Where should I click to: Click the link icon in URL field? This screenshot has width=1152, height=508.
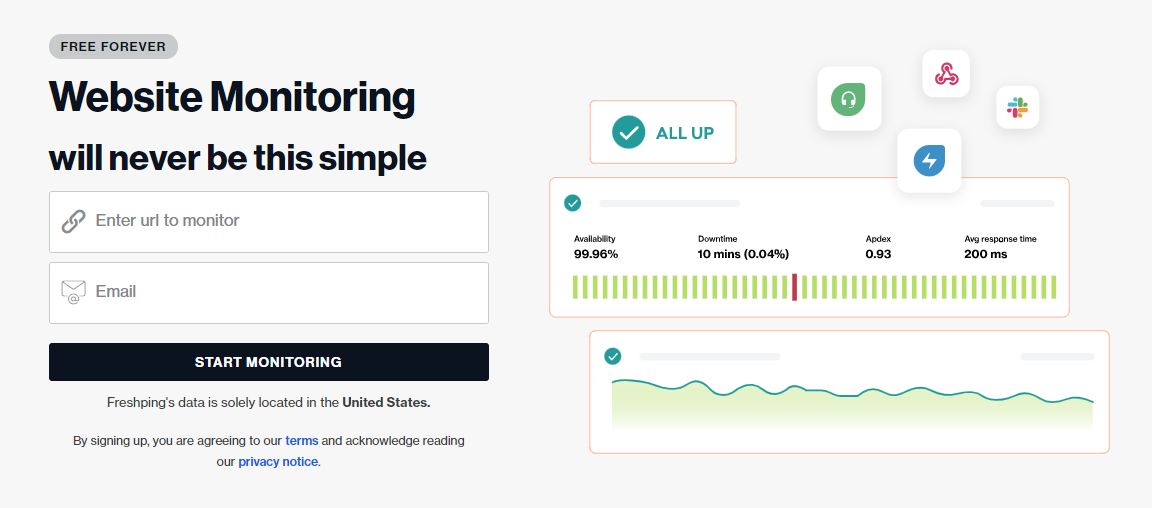click(73, 221)
